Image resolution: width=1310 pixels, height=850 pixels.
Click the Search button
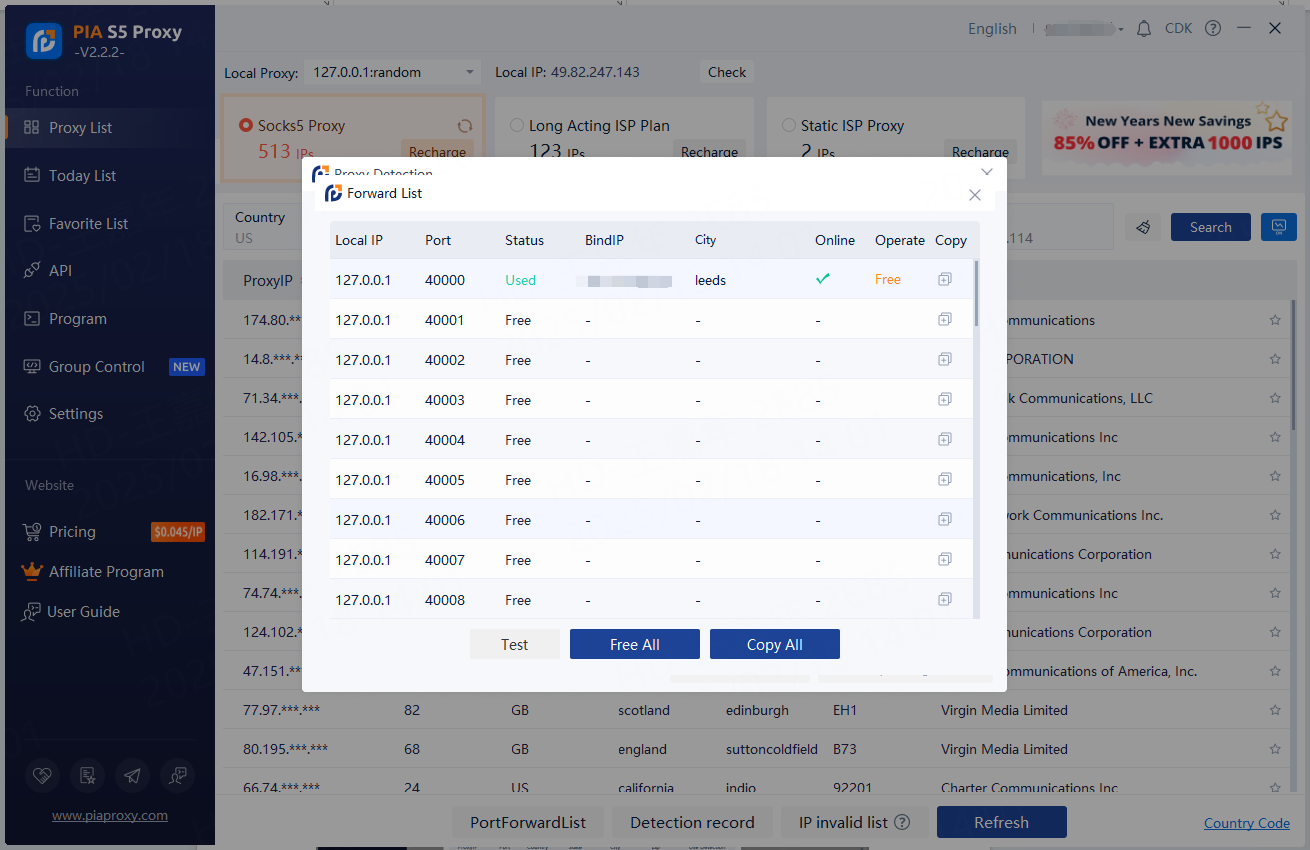click(x=1210, y=227)
